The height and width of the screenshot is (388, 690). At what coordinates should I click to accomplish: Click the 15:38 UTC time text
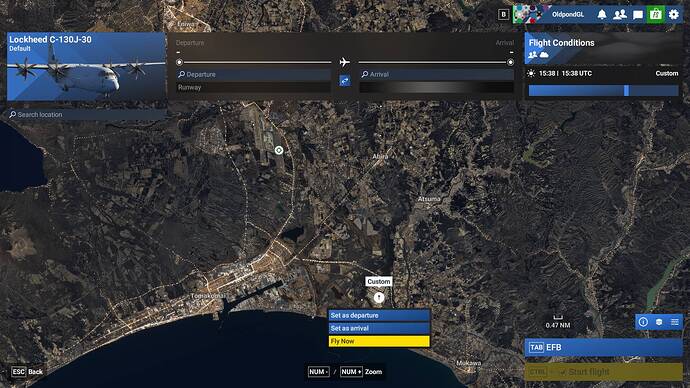pyautogui.click(x=575, y=73)
